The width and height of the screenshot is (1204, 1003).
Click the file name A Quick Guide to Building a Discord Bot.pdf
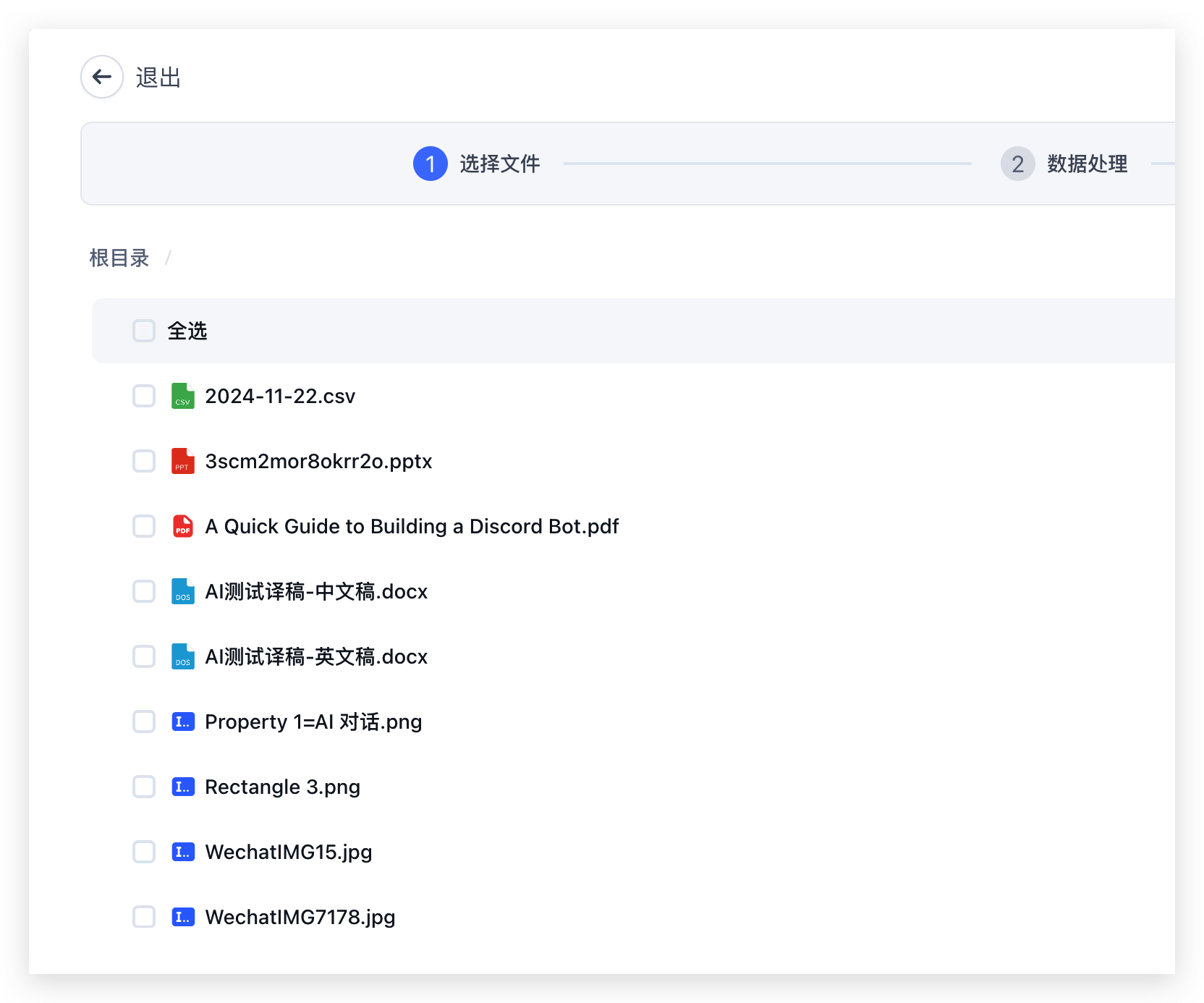click(x=412, y=526)
